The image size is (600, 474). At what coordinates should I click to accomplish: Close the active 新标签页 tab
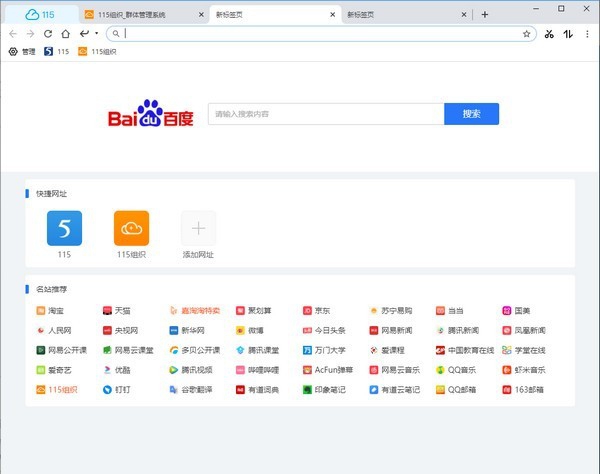[333, 15]
